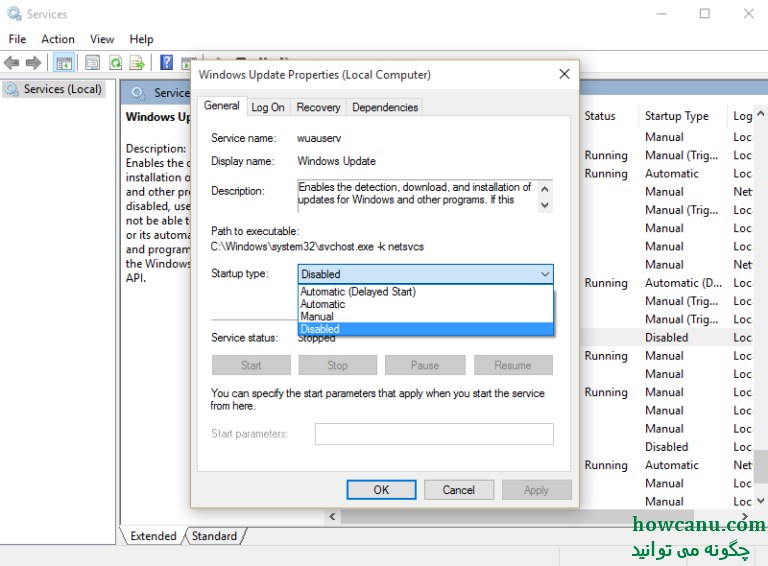Click services list scroll-up arrow

tap(761, 113)
